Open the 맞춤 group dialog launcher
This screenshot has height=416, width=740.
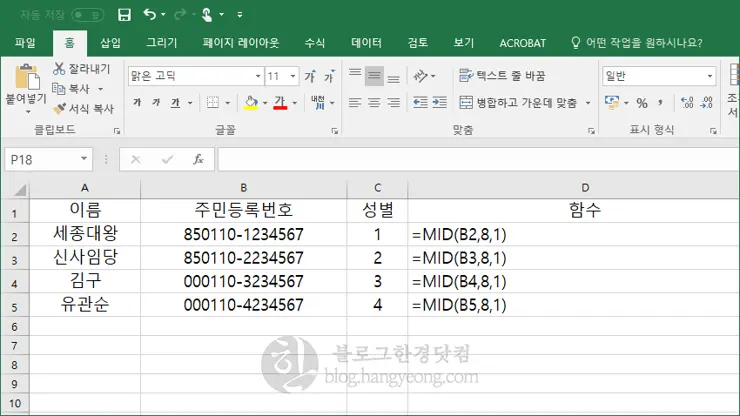[591, 131]
